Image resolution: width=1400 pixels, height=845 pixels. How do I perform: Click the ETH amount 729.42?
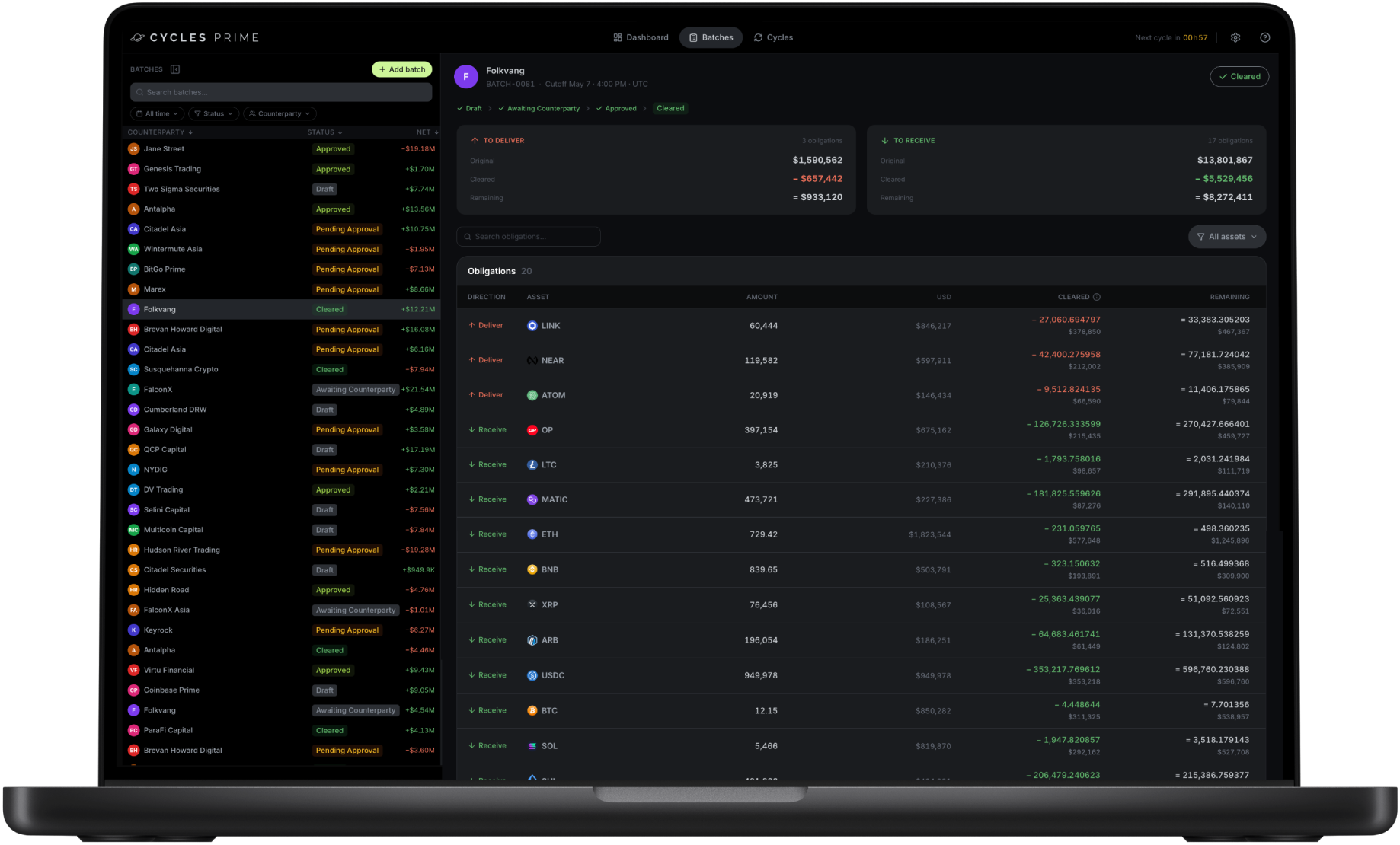[x=763, y=534]
